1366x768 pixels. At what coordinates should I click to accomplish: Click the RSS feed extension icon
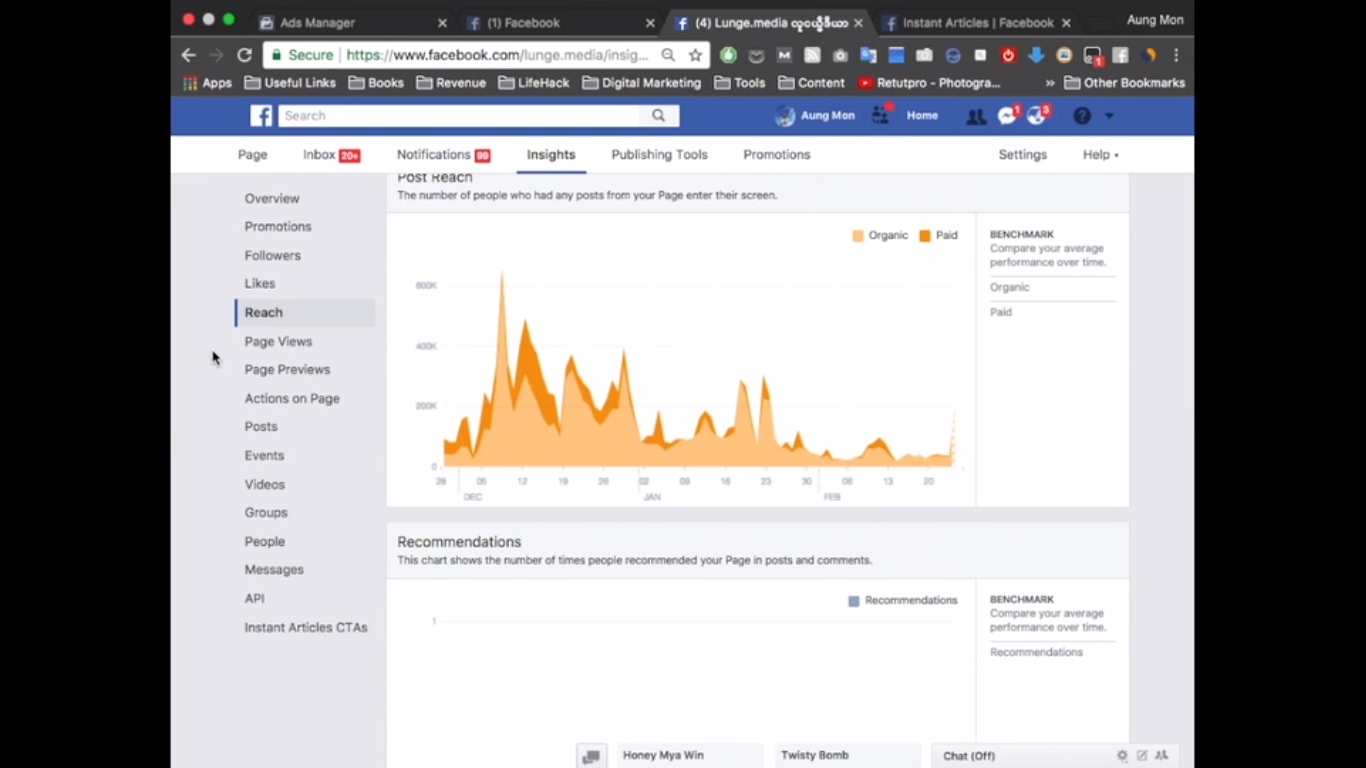812,55
